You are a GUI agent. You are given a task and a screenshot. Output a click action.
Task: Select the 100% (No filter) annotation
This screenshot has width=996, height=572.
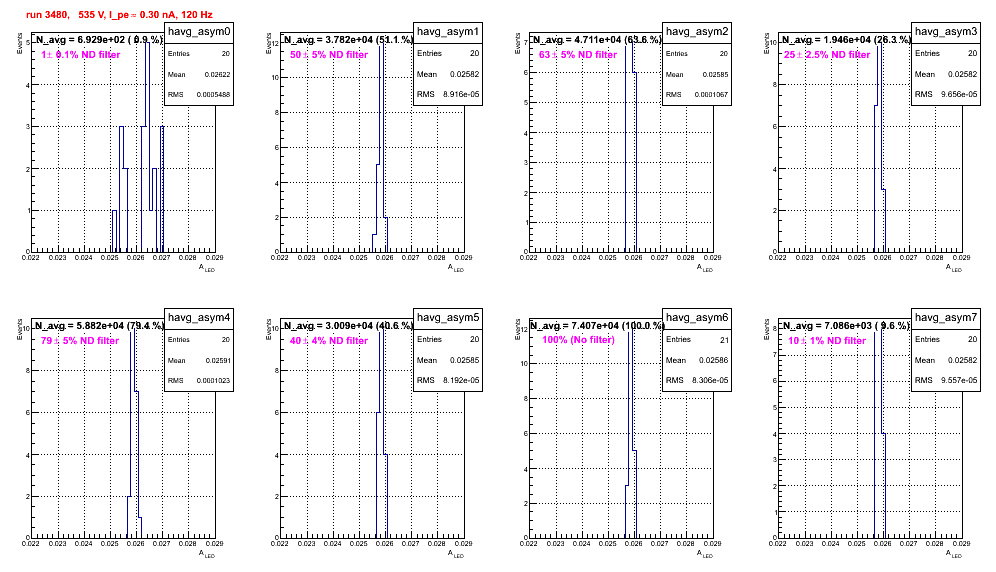[579, 340]
